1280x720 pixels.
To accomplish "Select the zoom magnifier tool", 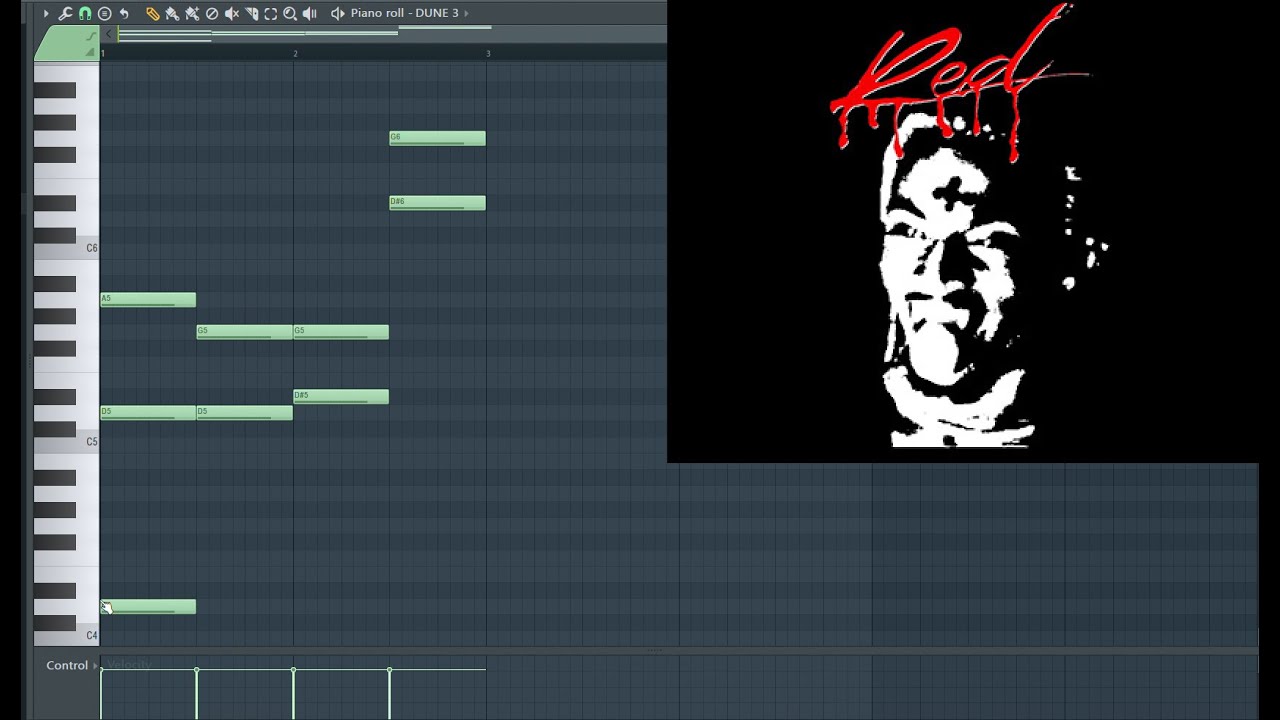I will click(x=290, y=13).
